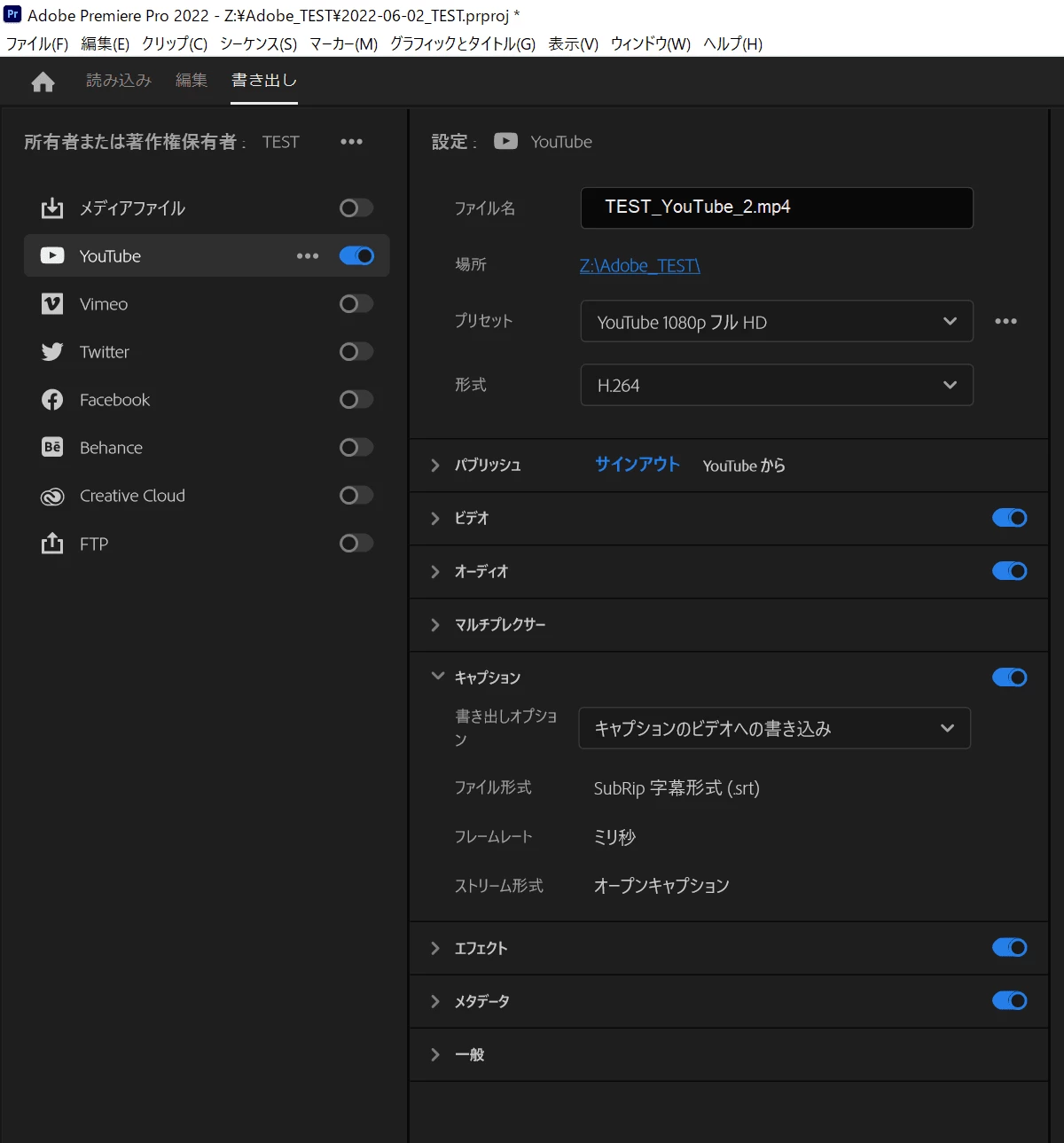Click the Facebook logo icon

pos(52,400)
